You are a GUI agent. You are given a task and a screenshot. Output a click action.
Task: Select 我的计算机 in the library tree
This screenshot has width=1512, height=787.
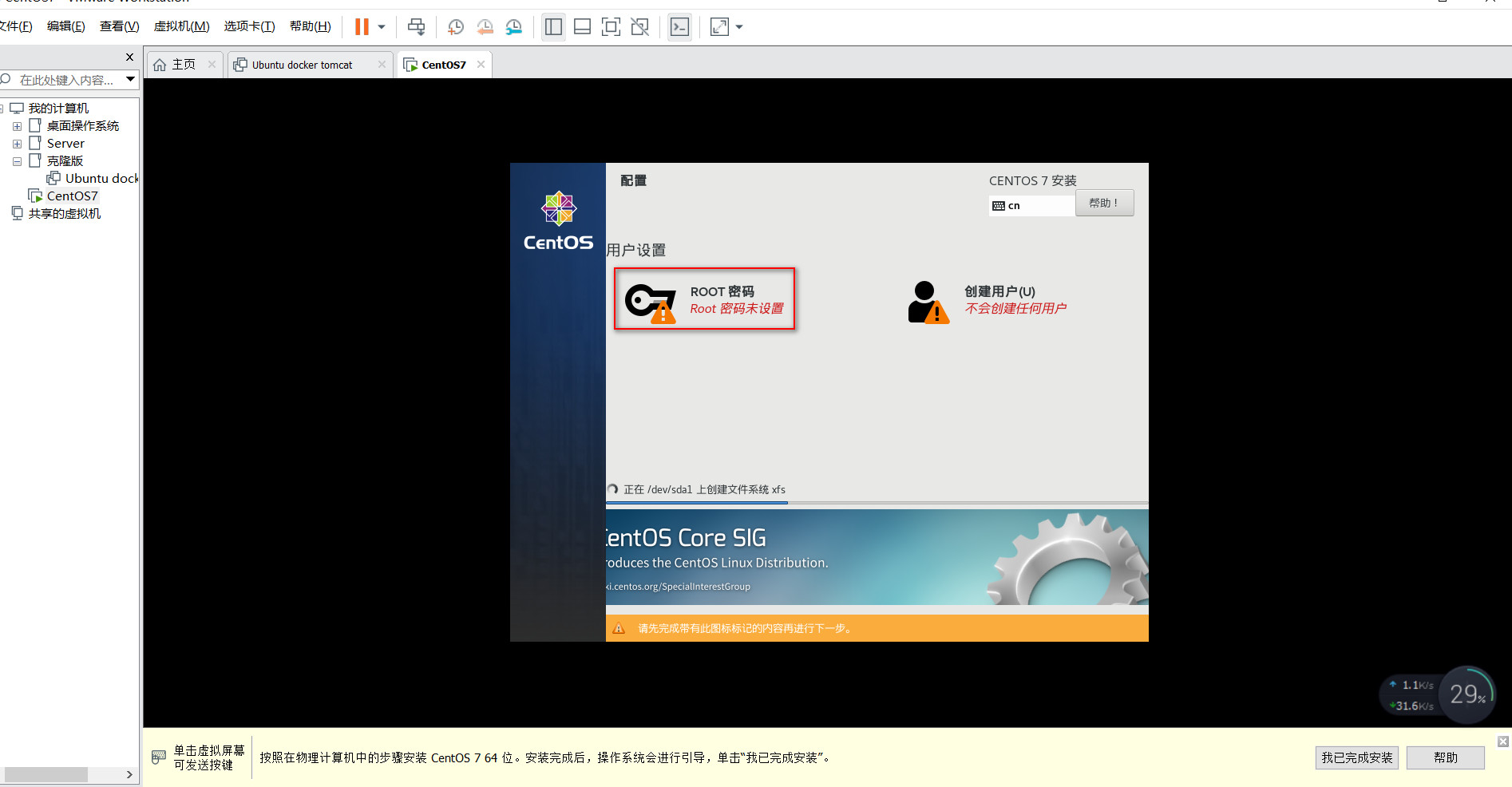[58, 108]
